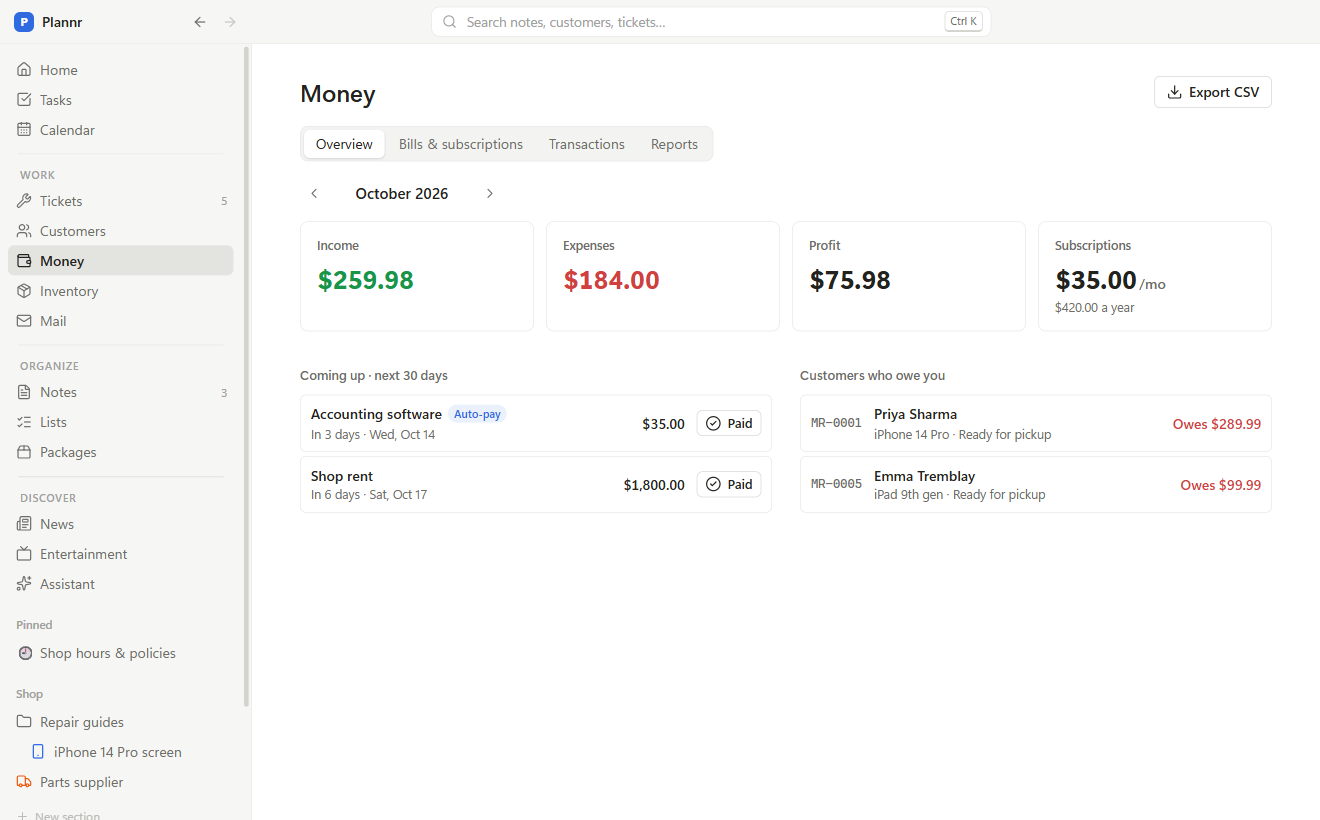Open Tickets via its wrench icon

tap(25, 201)
